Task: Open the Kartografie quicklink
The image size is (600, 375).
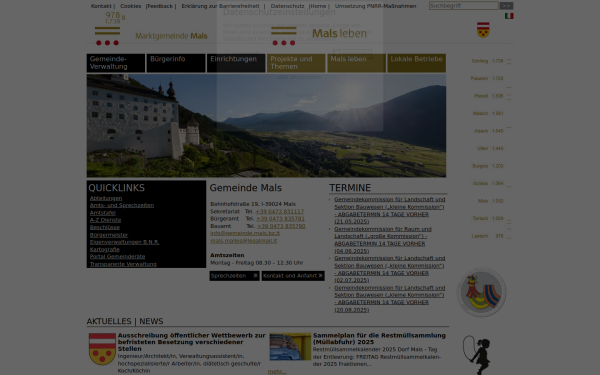Action: coord(105,249)
